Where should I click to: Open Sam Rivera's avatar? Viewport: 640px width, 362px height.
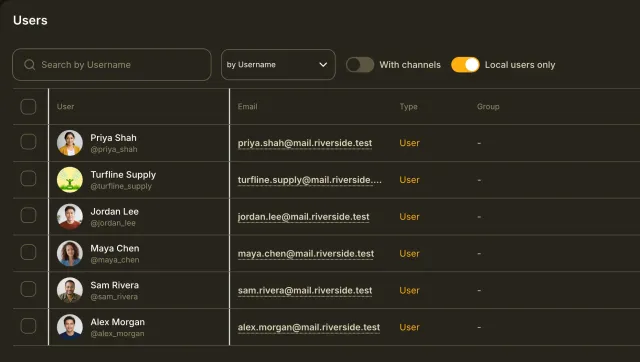[x=70, y=290]
